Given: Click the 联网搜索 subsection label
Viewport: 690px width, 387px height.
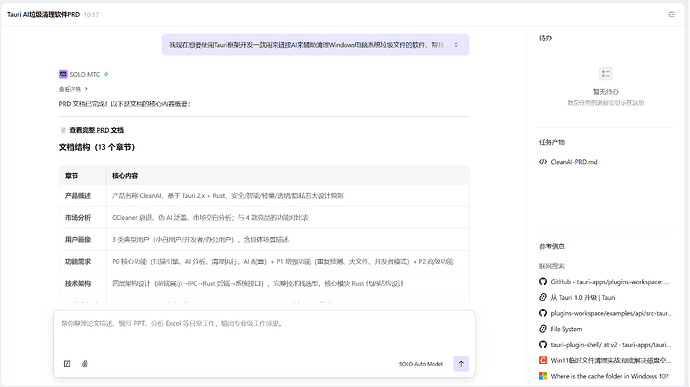Looking at the screenshot, I should 552,266.
